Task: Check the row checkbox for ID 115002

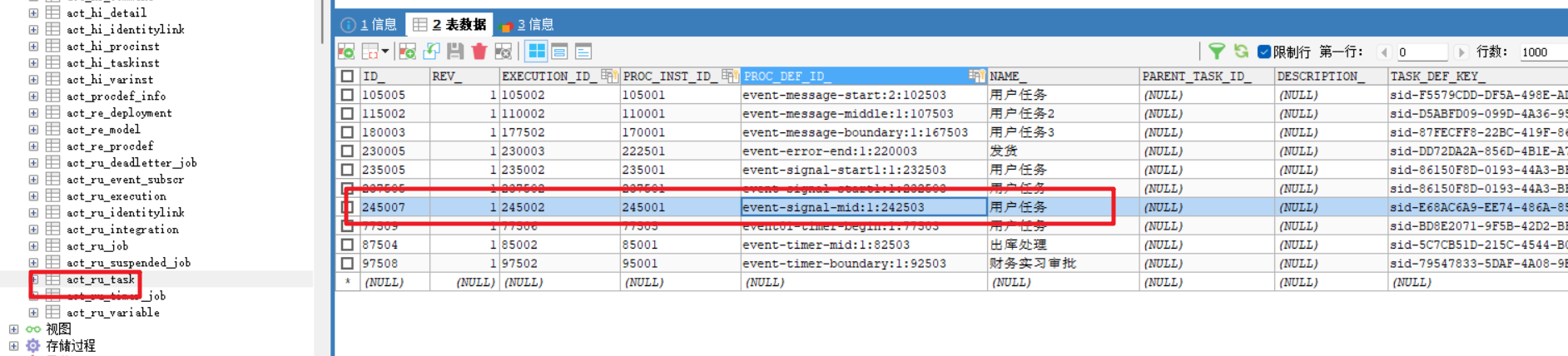Action: [347, 113]
